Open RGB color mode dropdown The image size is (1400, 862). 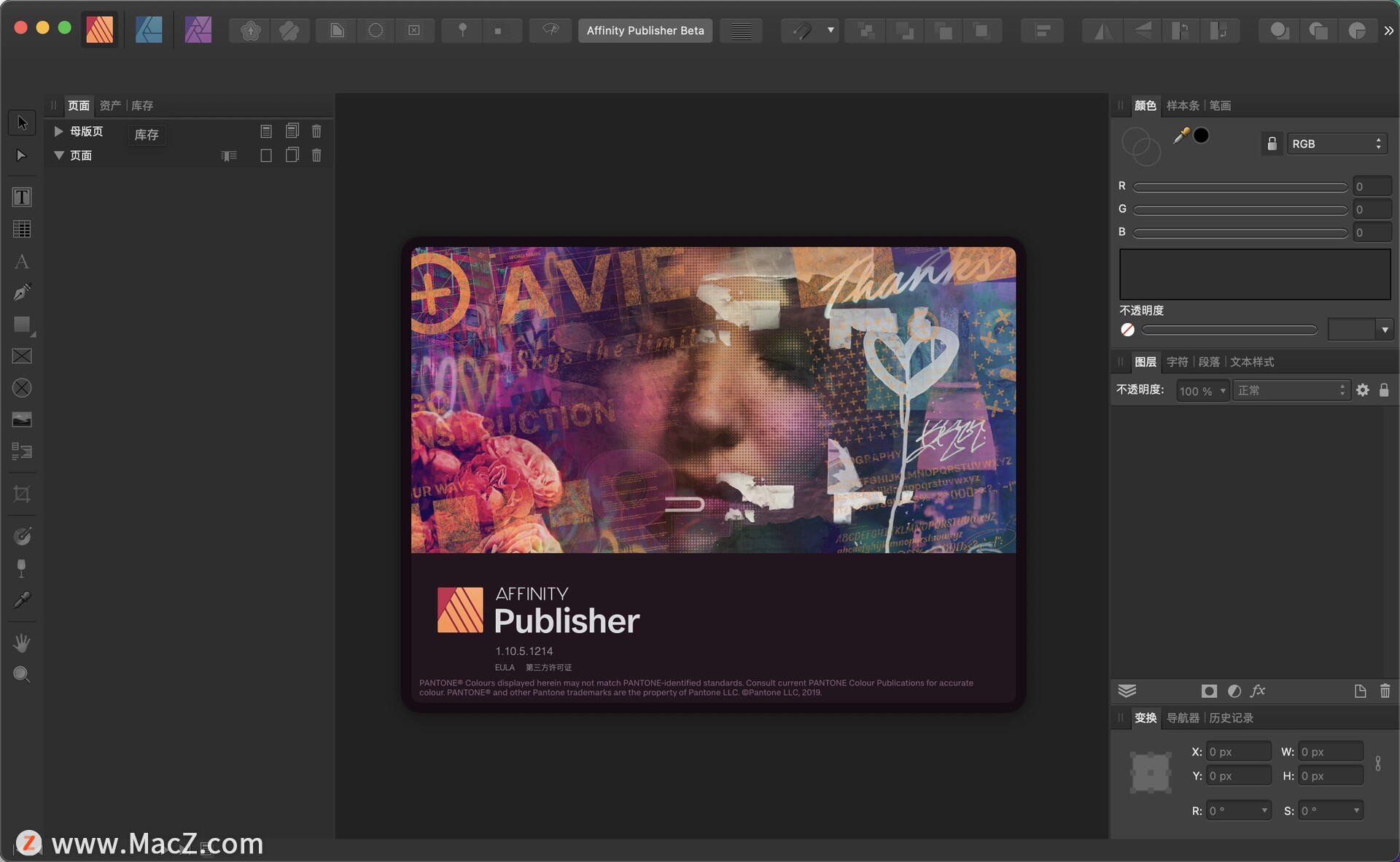[1335, 143]
